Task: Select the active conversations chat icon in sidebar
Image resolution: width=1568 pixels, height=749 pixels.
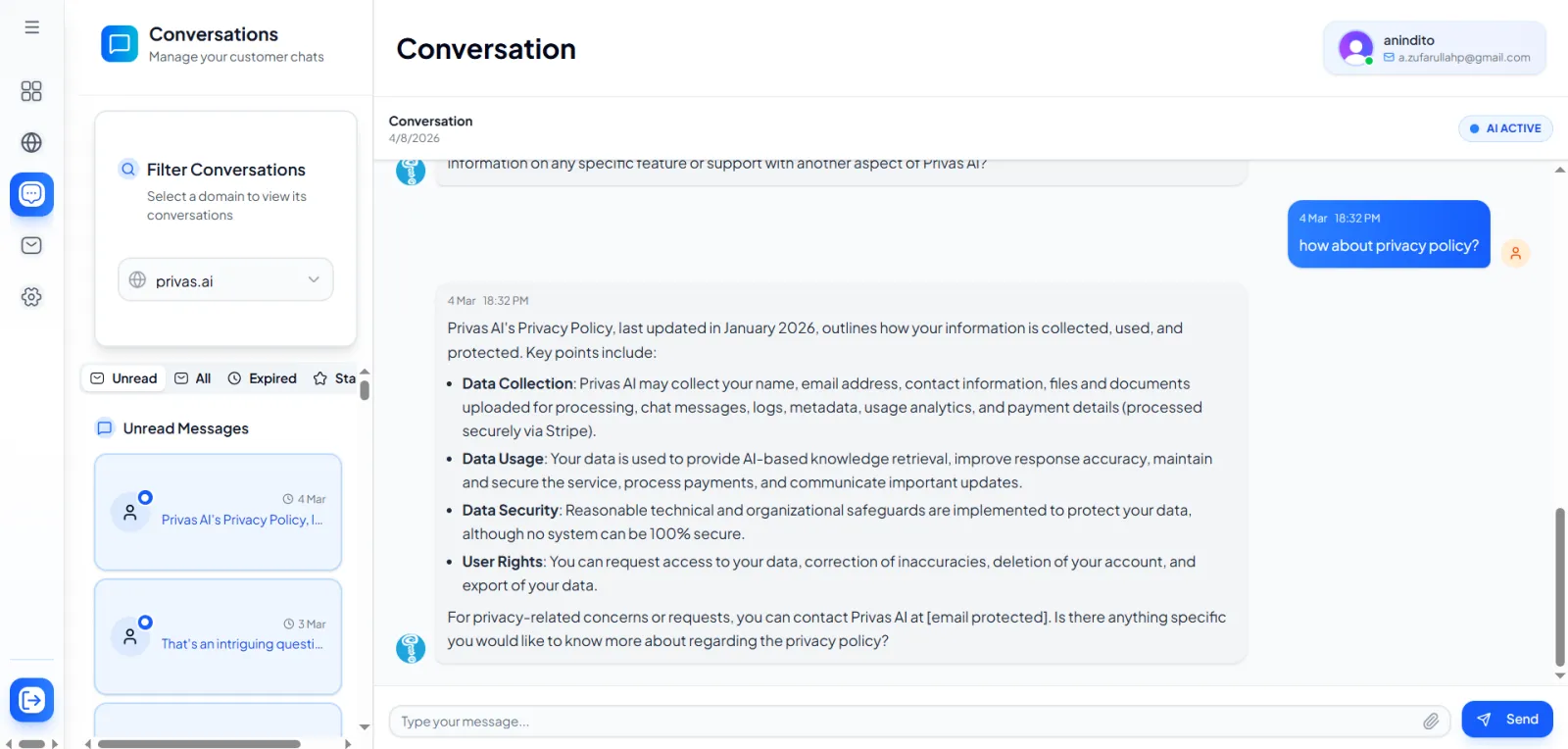Action: pos(31,194)
